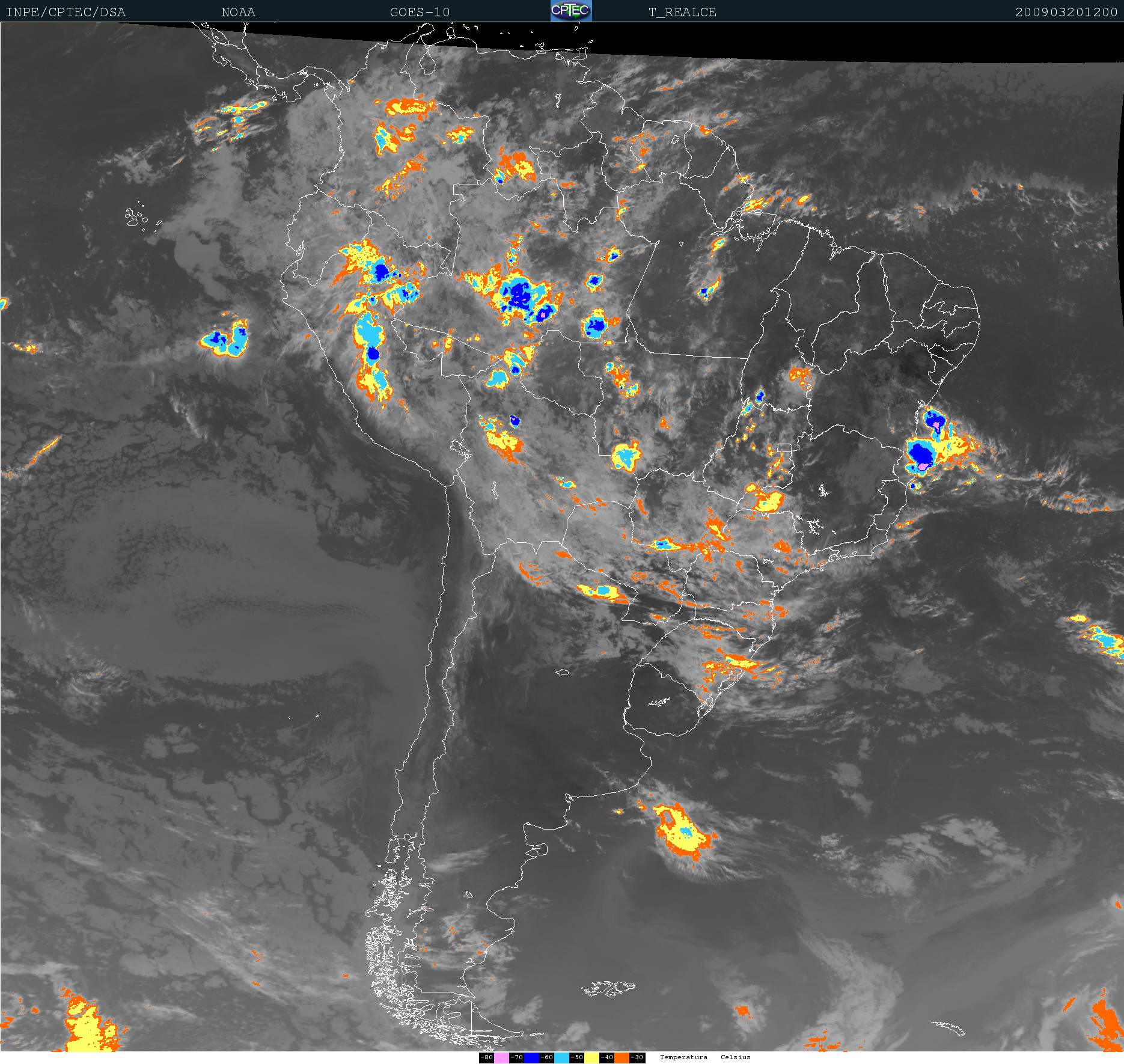Click the orange legend color swatch
The image size is (1124, 1064).
[x=622, y=1057]
